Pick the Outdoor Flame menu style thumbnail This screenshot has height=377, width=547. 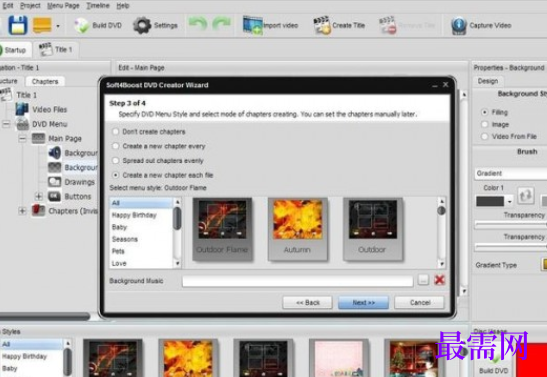[222, 229]
